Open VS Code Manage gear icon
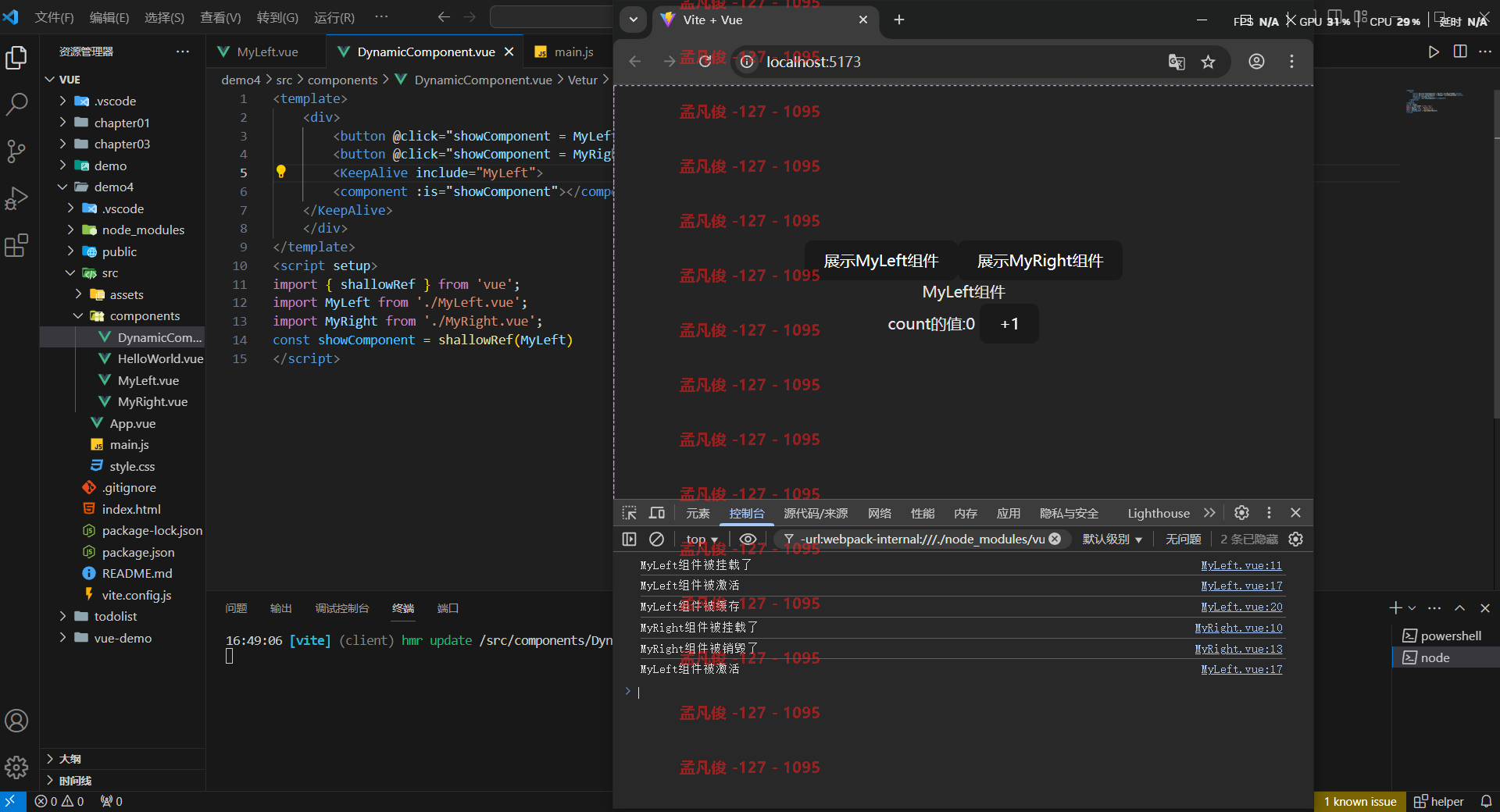Viewport: 1500px width, 812px height. [x=16, y=767]
